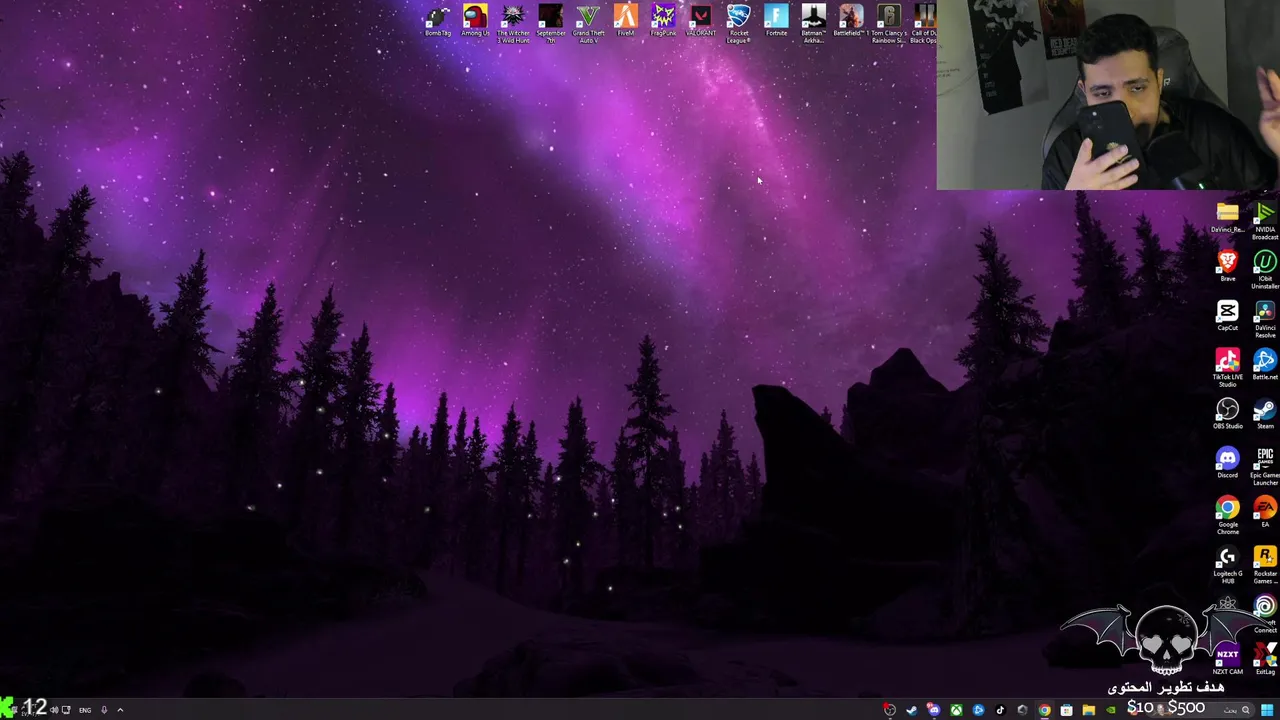1280x720 pixels.
Task: Select the Google Chrome desktop icon
Action: (x=1227, y=515)
